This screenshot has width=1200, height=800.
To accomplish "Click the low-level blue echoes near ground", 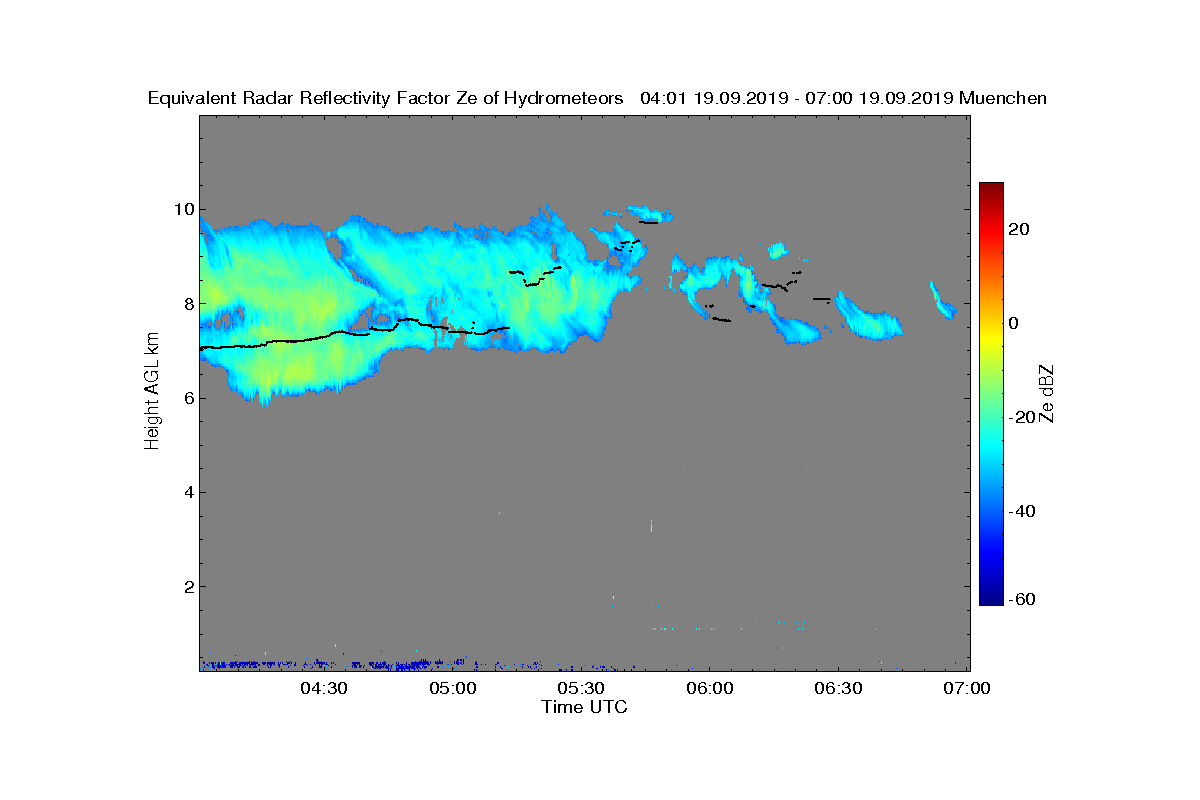I will [370, 663].
